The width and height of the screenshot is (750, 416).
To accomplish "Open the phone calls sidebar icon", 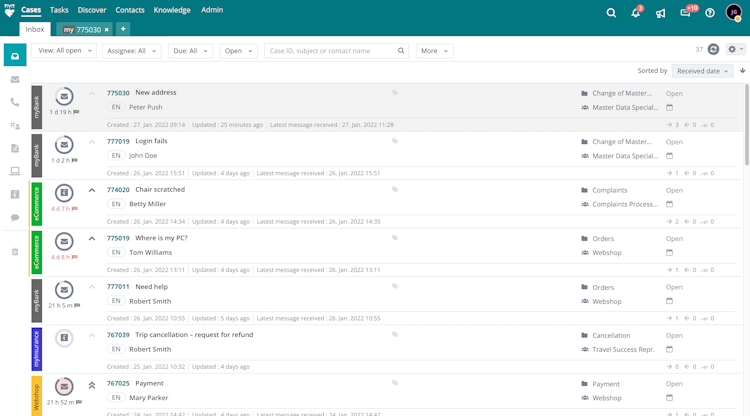I will (x=15, y=102).
